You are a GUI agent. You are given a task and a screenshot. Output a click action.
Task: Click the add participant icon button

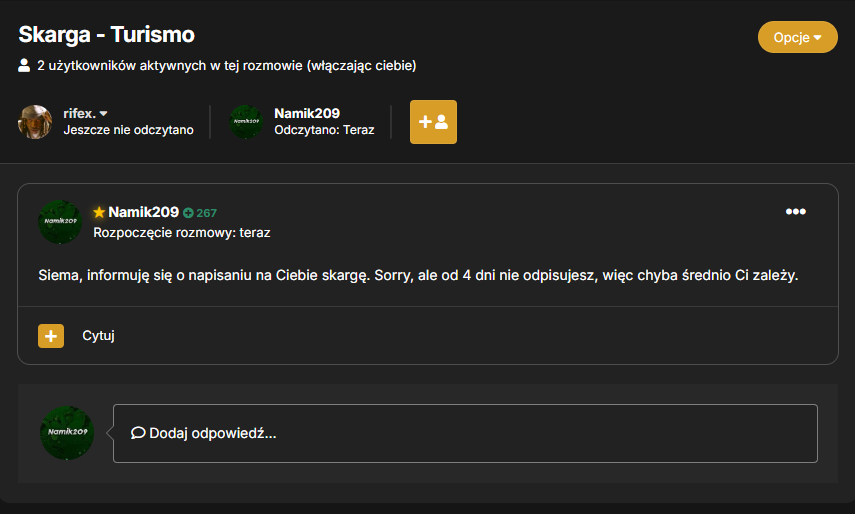pyautogui.click(x=433, y=122)
